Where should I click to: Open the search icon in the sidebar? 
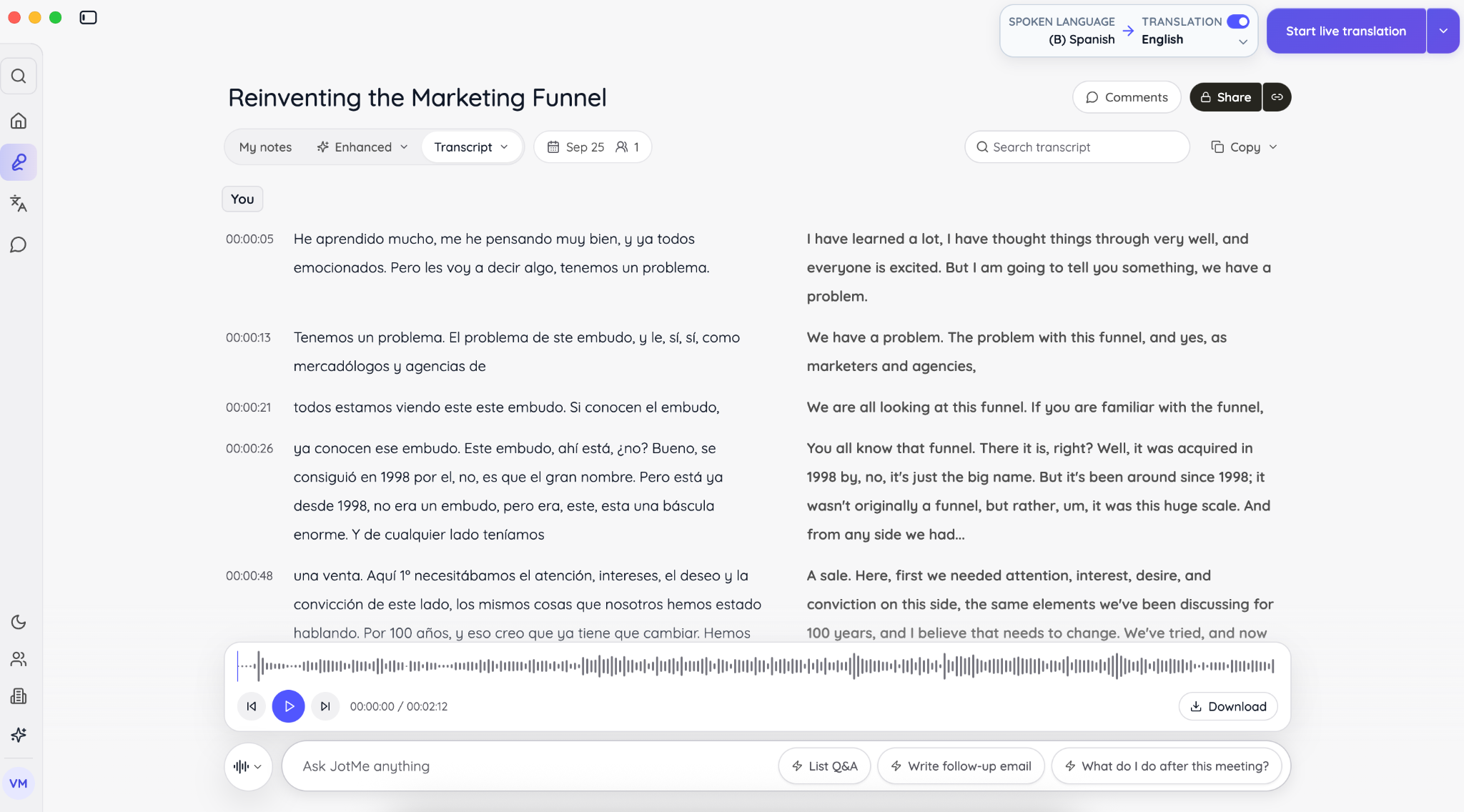(x=19, y=76)
